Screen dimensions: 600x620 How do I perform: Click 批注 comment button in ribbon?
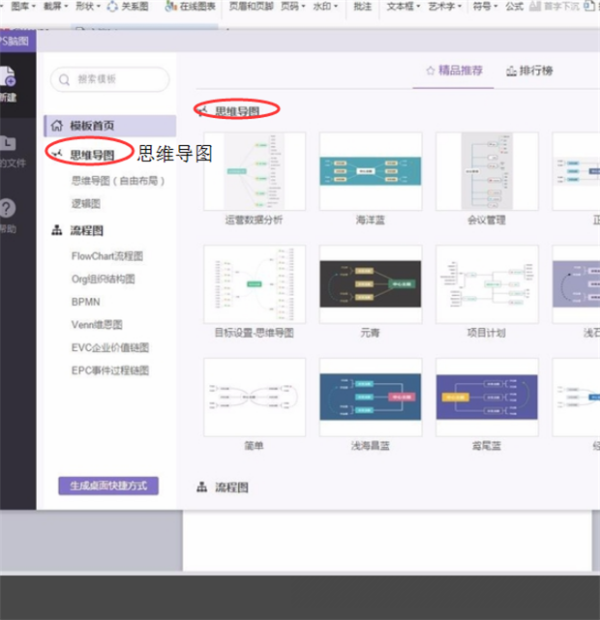[363, 6]
